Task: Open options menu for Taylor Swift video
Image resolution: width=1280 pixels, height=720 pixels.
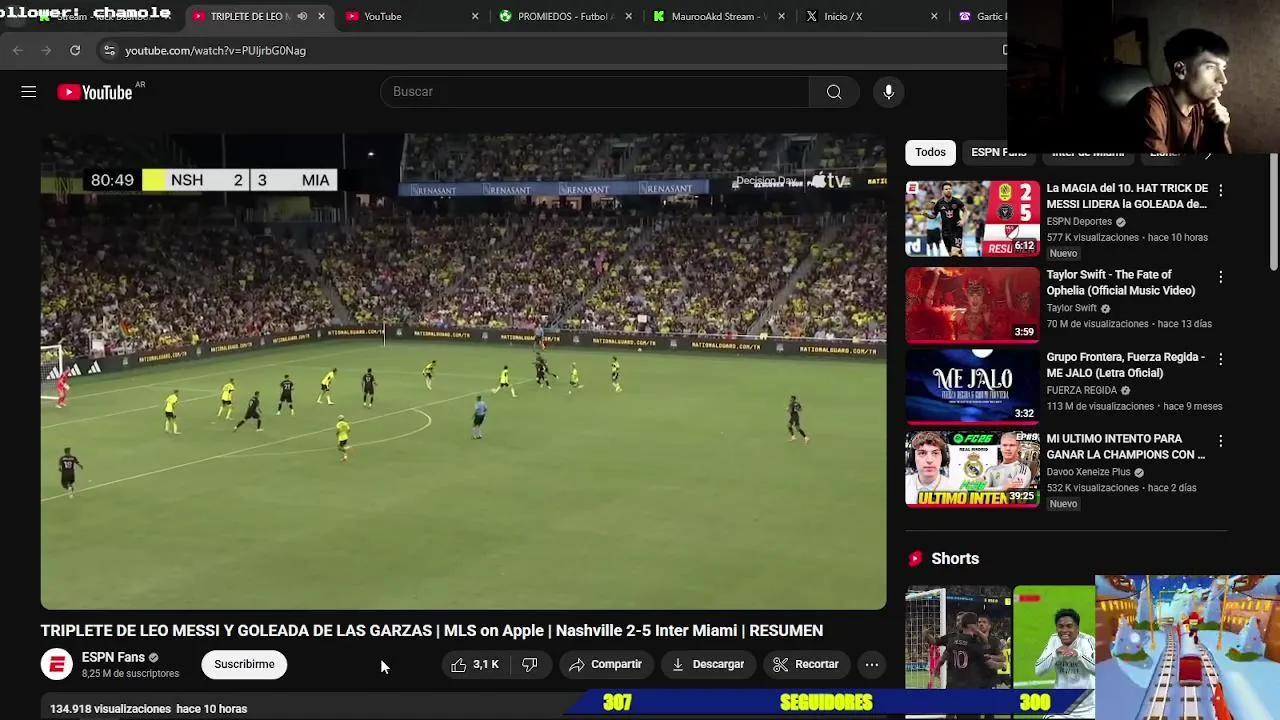Action: tap(1220, 276)
